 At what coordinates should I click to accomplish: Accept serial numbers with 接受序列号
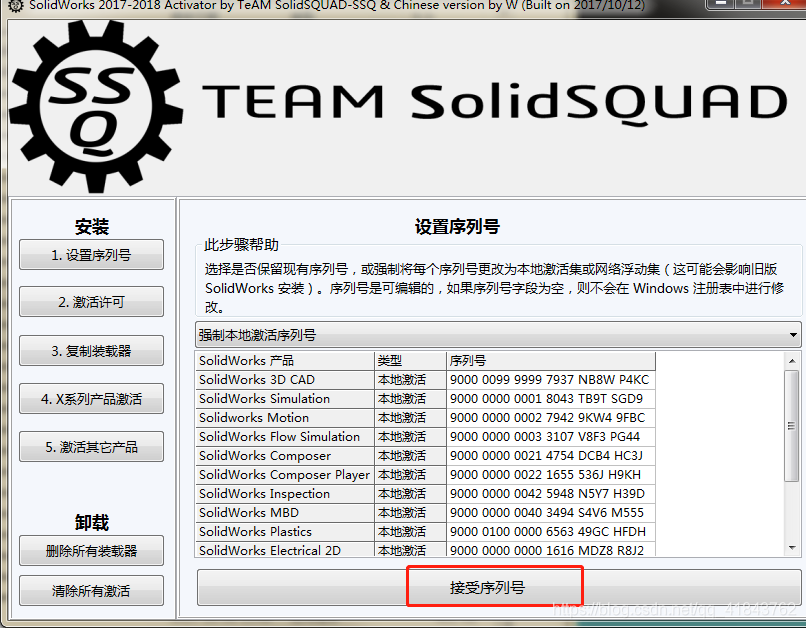coord(500,587)
